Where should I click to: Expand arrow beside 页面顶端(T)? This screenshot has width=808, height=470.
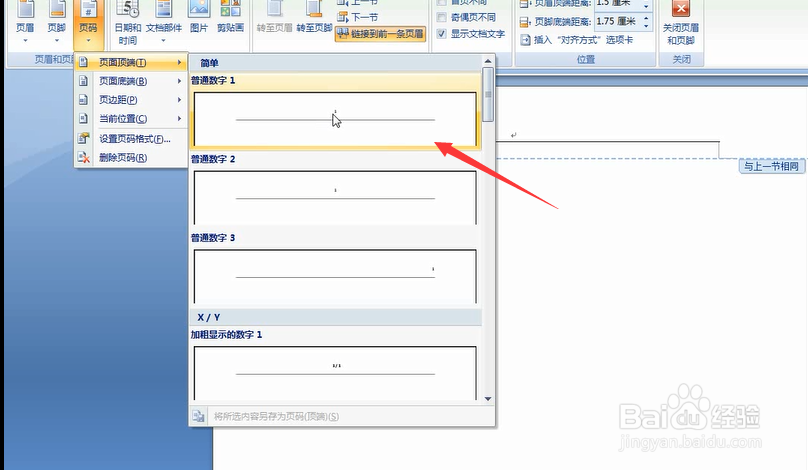(179, 62)
